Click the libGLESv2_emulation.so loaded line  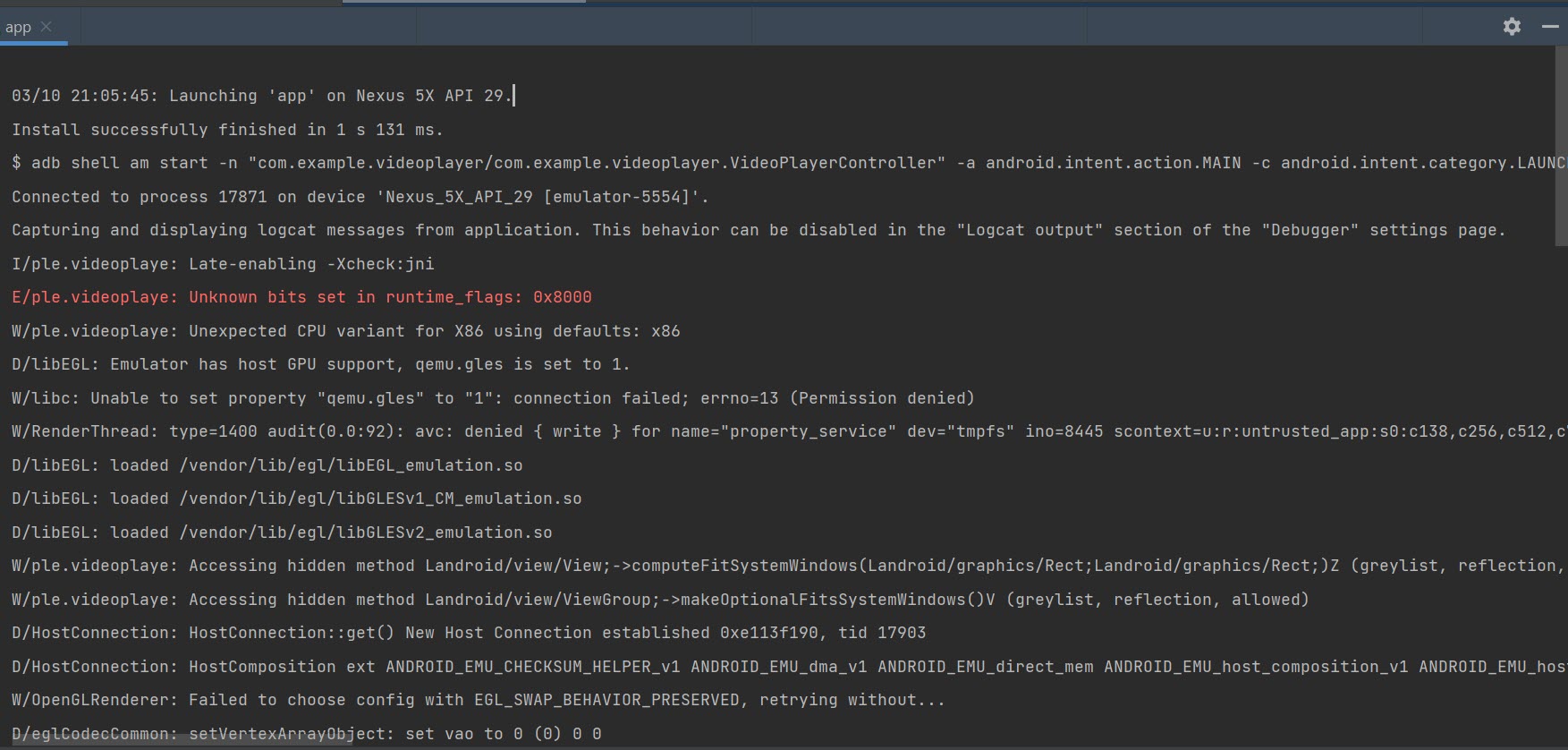coord(282,533)
